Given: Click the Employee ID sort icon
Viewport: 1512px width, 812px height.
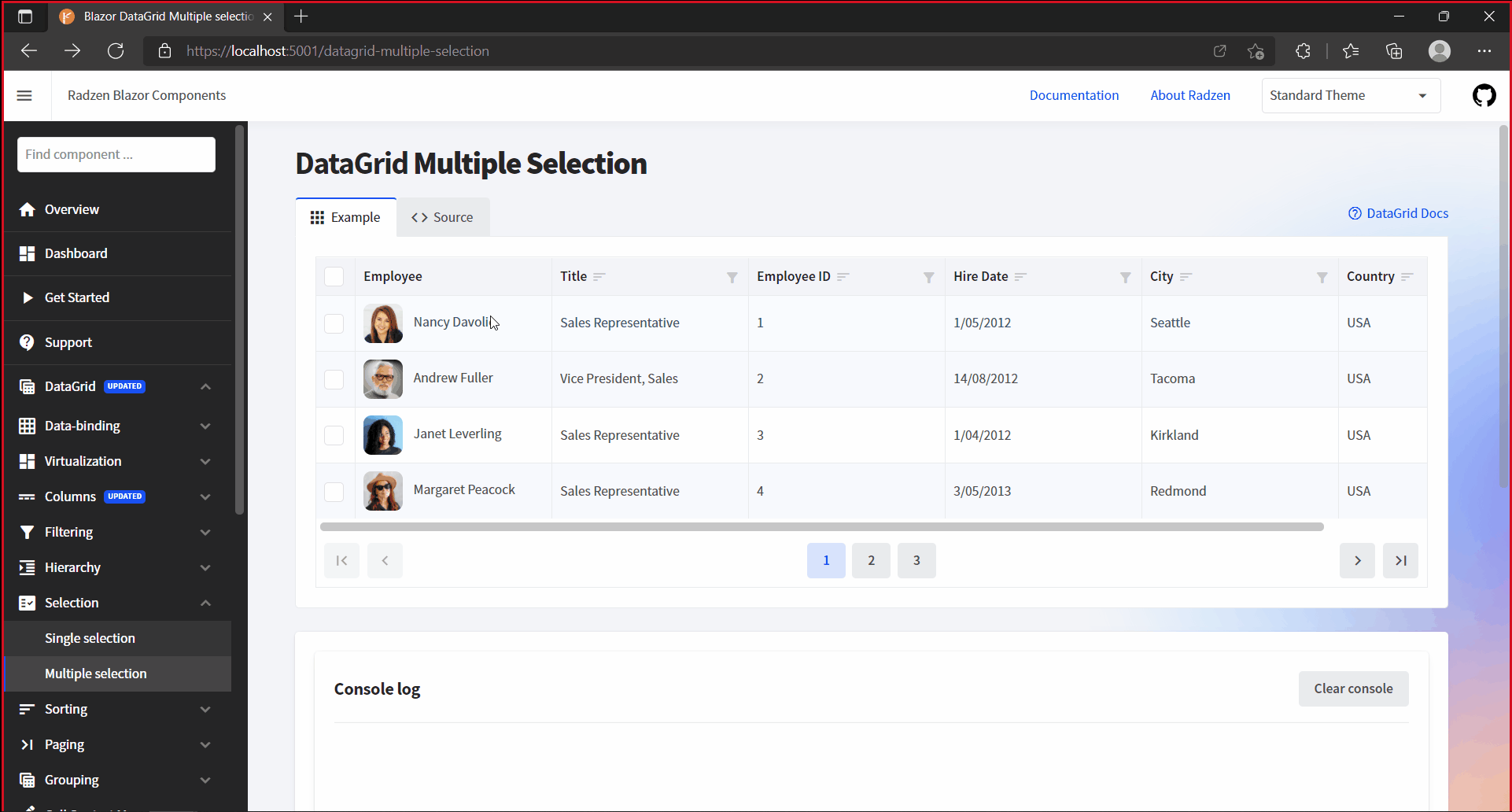Looking at the screenshot, I should click(843, 277).
